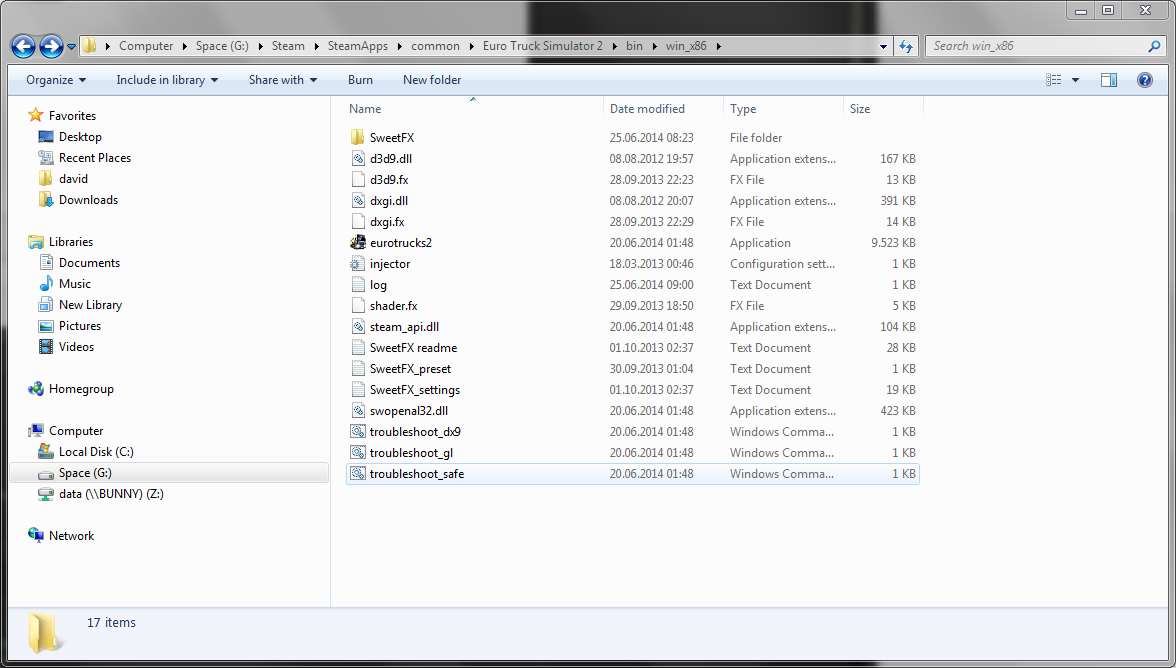Image resolution: width=1176 pixels, height=668 pixels.
Task: Select the injector configuration file icon
Action: tap(358, 264)
